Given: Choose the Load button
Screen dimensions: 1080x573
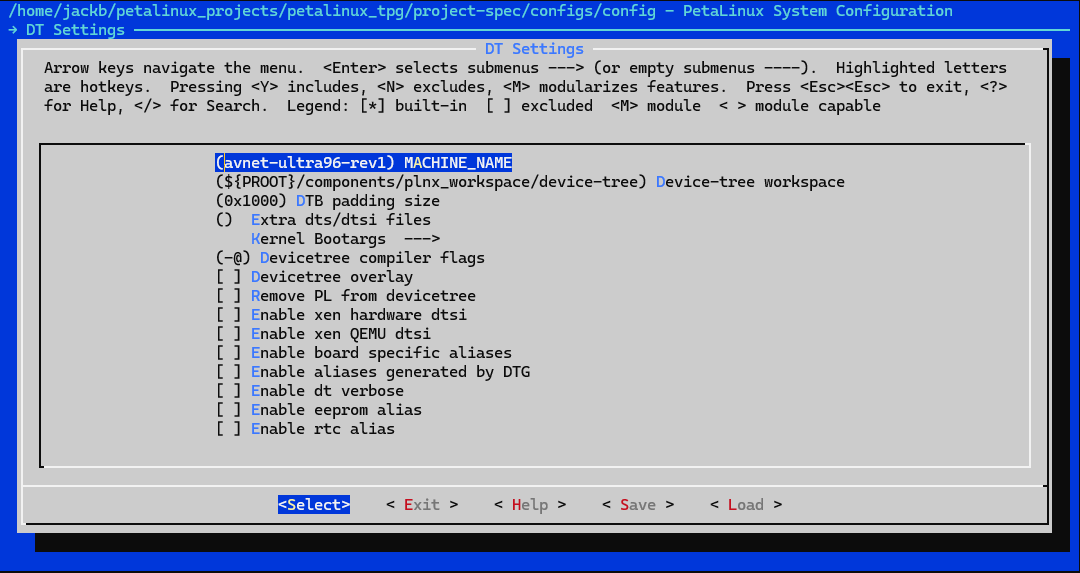Looking at the screenshot, I should (746, 505).
